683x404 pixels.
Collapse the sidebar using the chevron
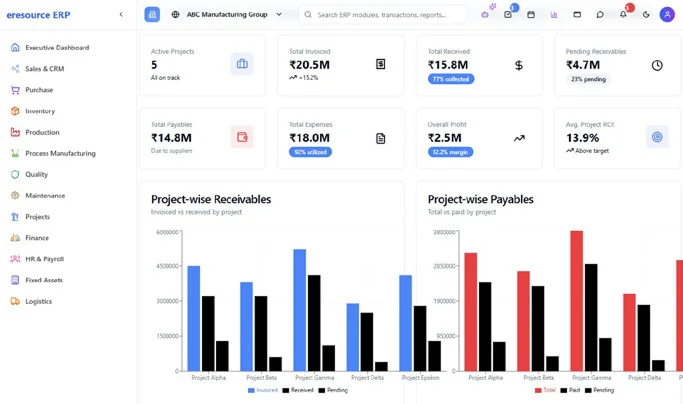121,15
